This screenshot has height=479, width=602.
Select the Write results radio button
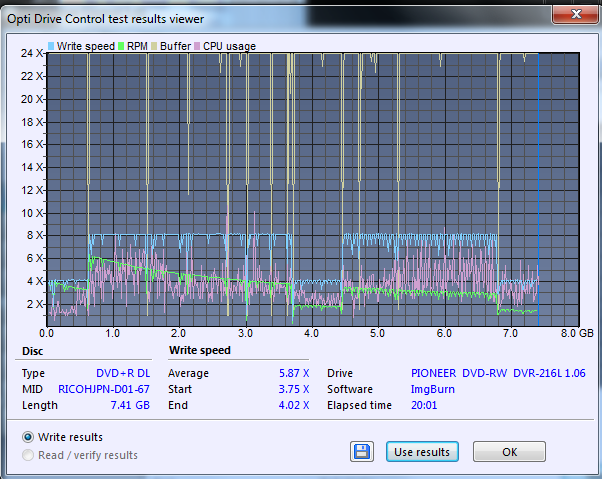[28, 437]
